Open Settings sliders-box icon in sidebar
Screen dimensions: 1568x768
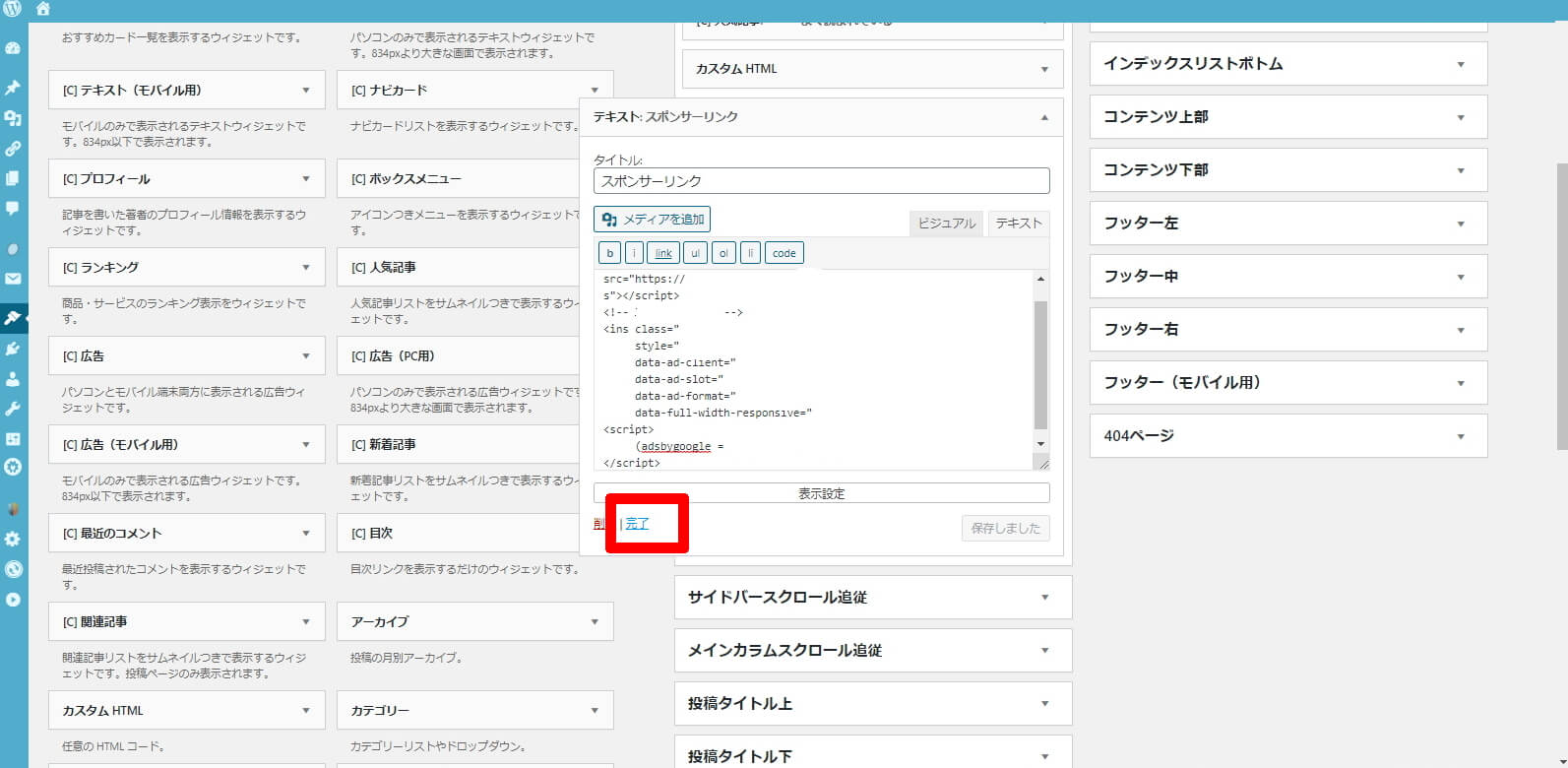tap(13, 438)
